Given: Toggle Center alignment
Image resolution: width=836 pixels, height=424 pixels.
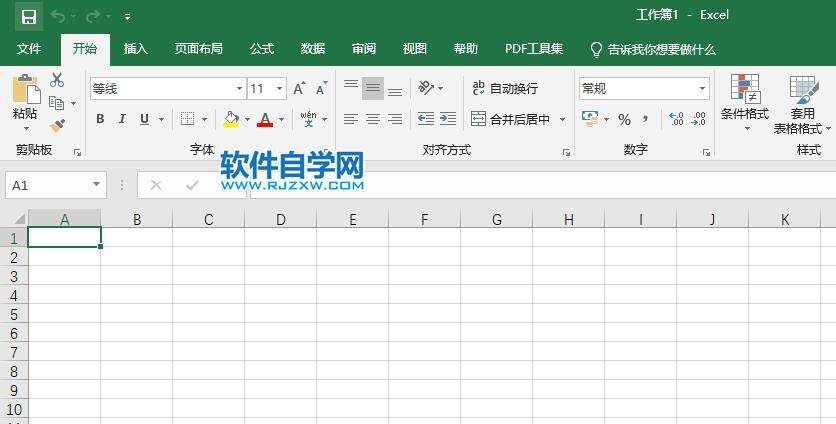Looking at the screenshot, I should pyautogui.click(x=373, y=119).
